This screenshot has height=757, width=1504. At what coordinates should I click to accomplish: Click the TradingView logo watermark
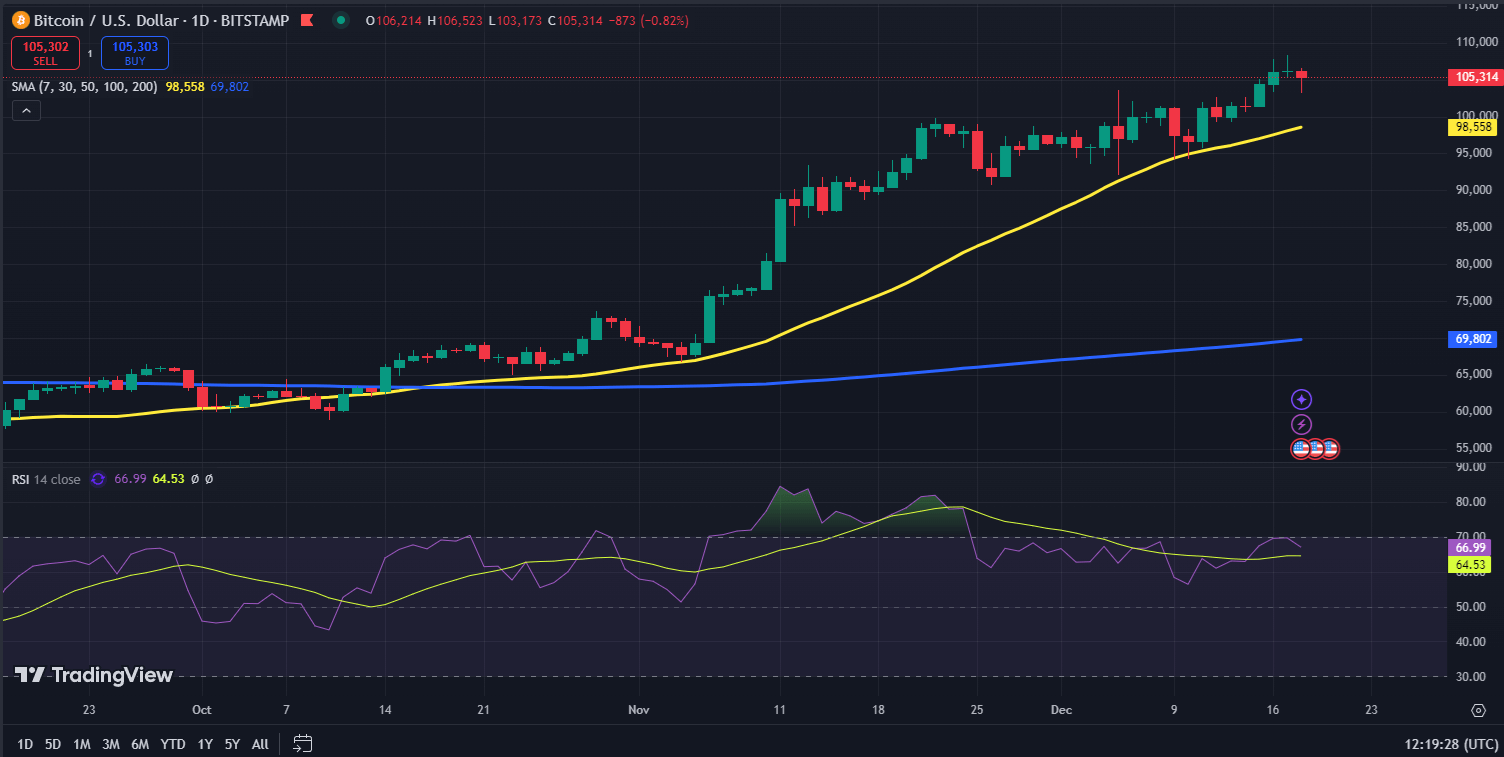[x=96, y=675]
